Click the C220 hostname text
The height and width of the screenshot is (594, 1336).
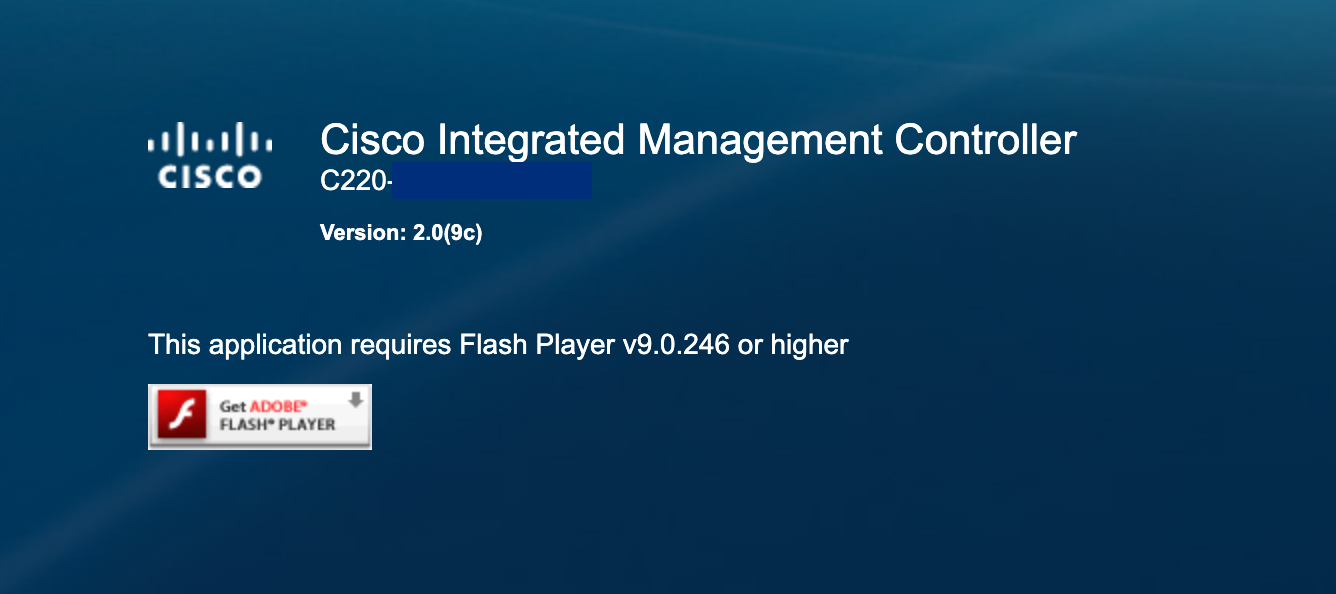click(x=355, y=182)
